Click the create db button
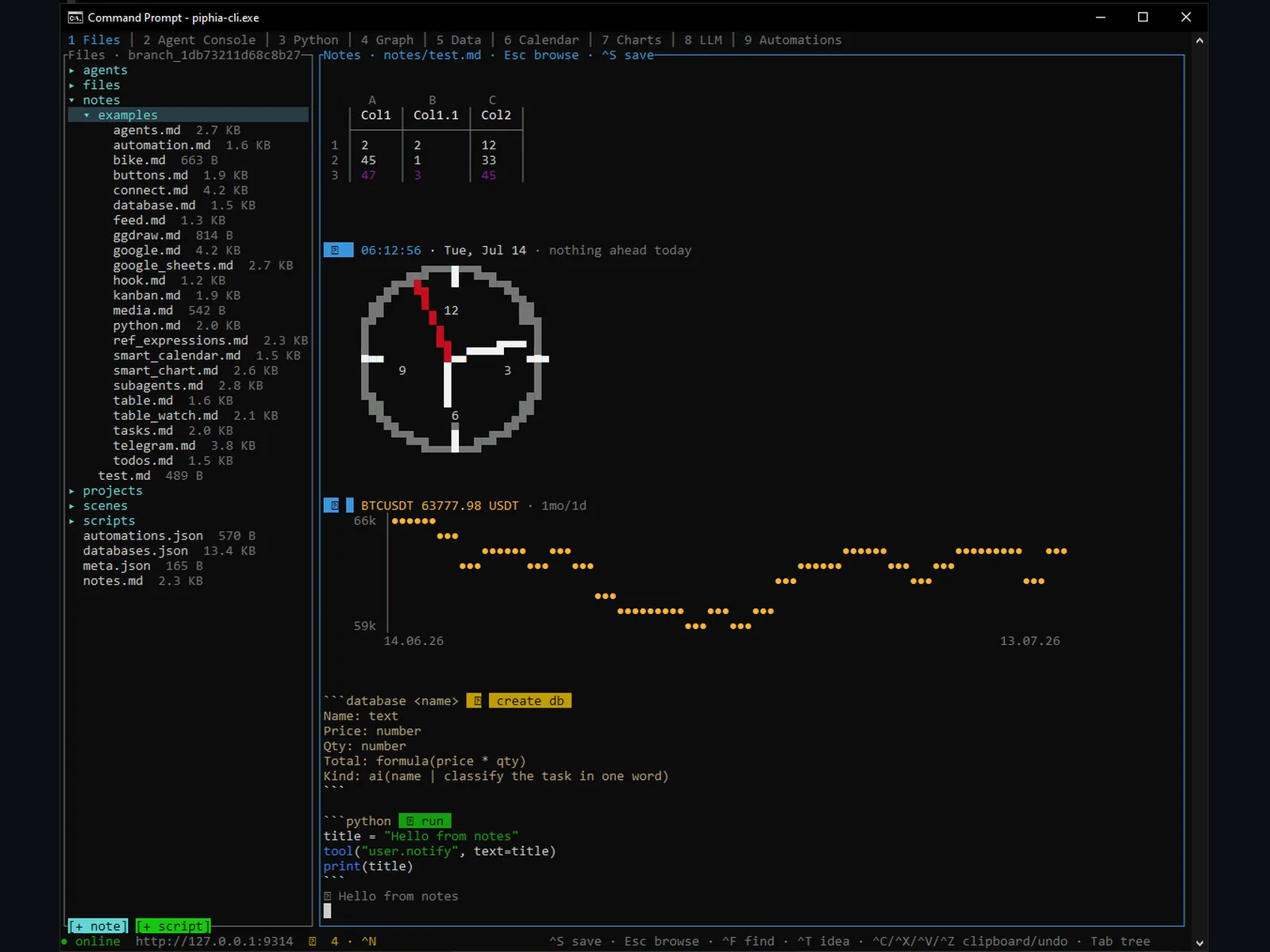The height and width of the screenshot is (952, 1270). (x=530, y=701)
